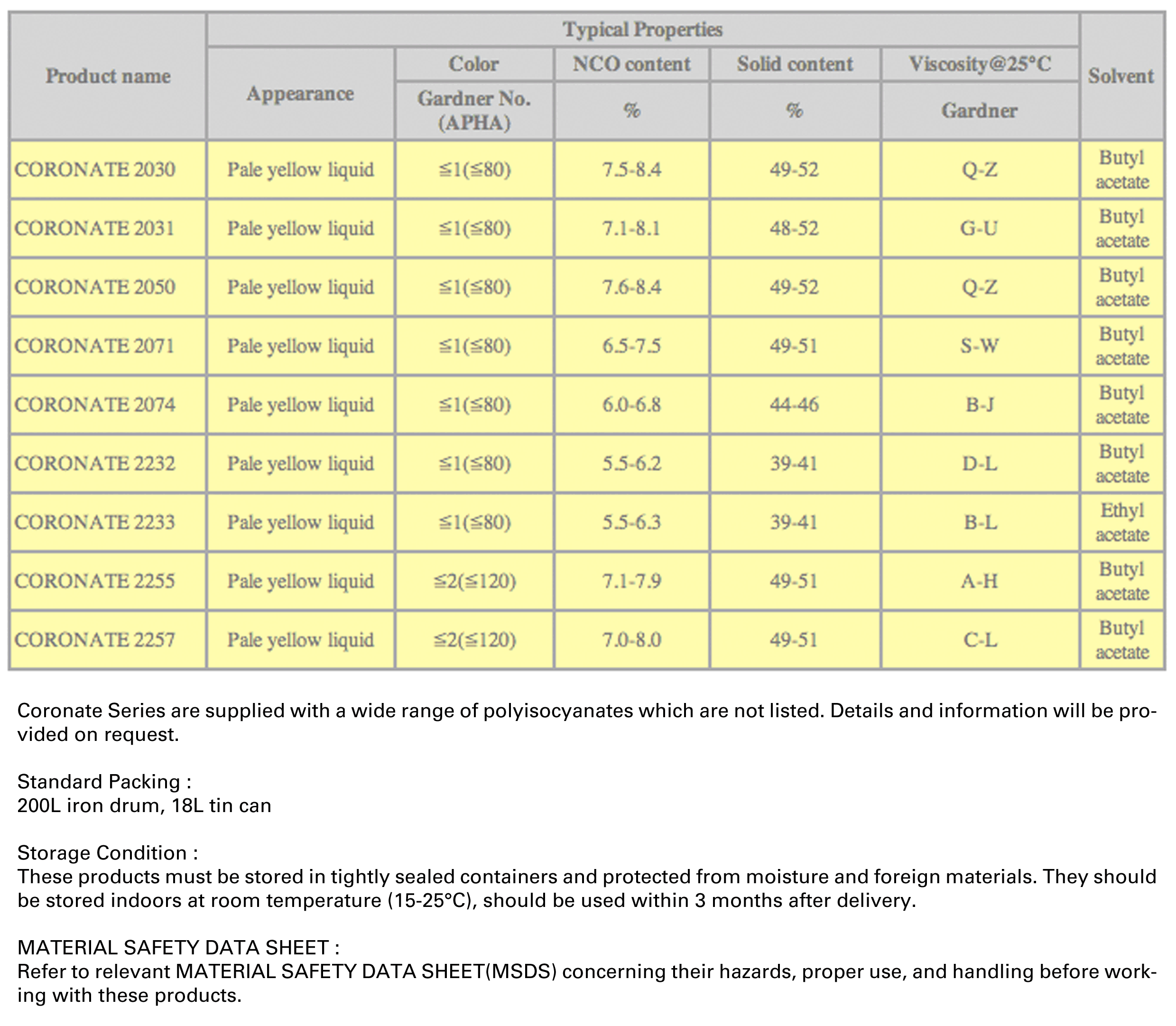
Task: Select viscosity value 'G-U'
Action: [980, 229]
